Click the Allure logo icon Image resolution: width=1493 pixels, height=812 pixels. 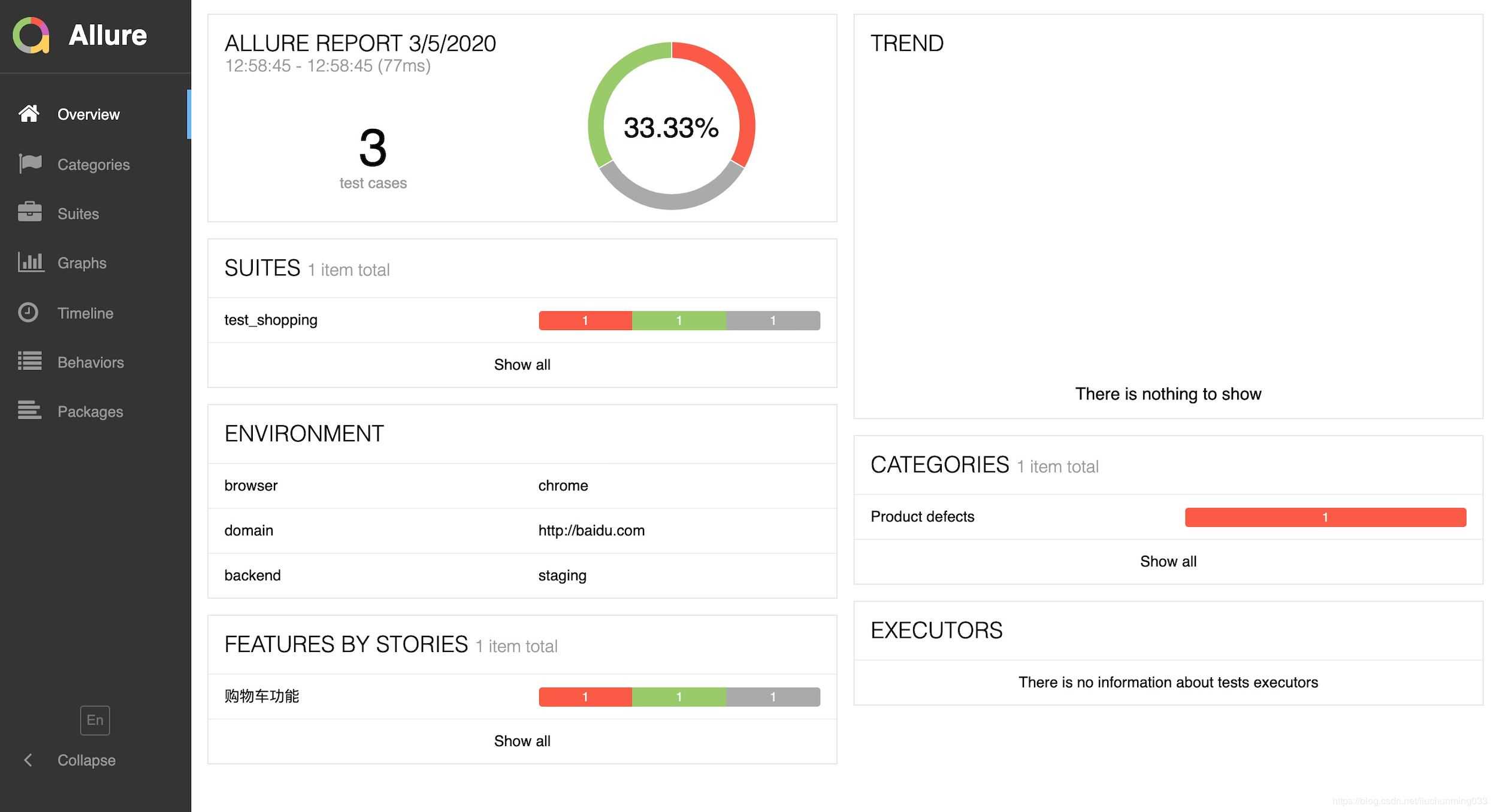coord(31,35)
